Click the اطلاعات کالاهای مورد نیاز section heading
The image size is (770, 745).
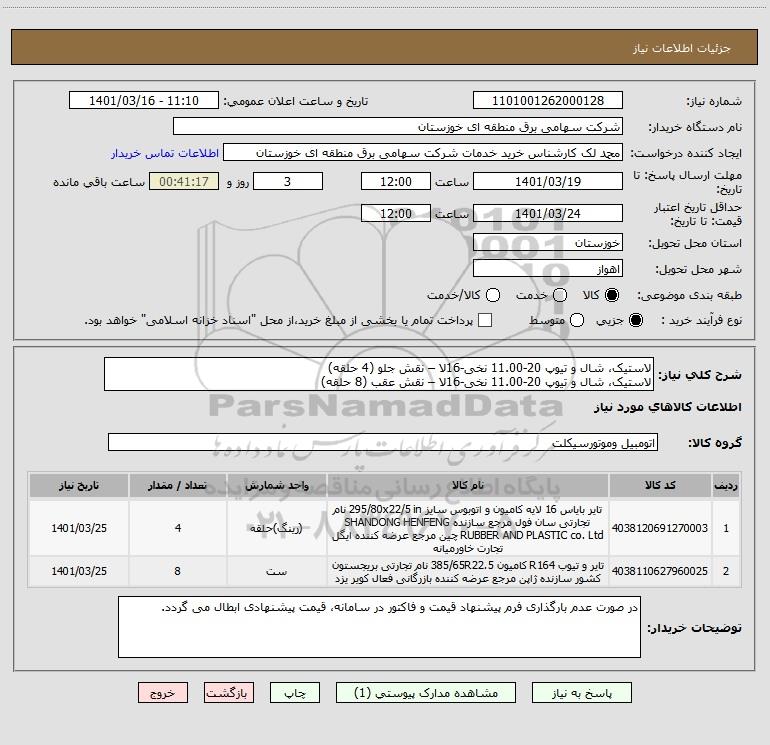tap(668, 407)
